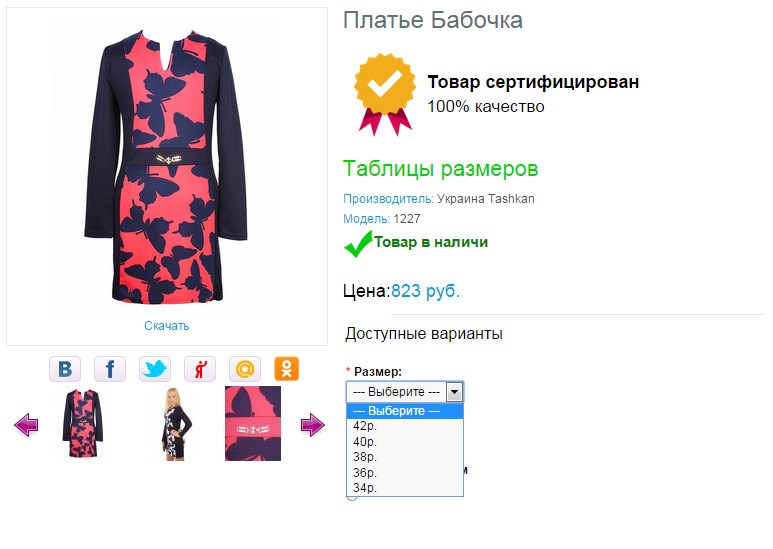Screen dimensions: 773x549
Task: Share via the orange Odnoklassniki icon
Action: [x=286, y=369]
